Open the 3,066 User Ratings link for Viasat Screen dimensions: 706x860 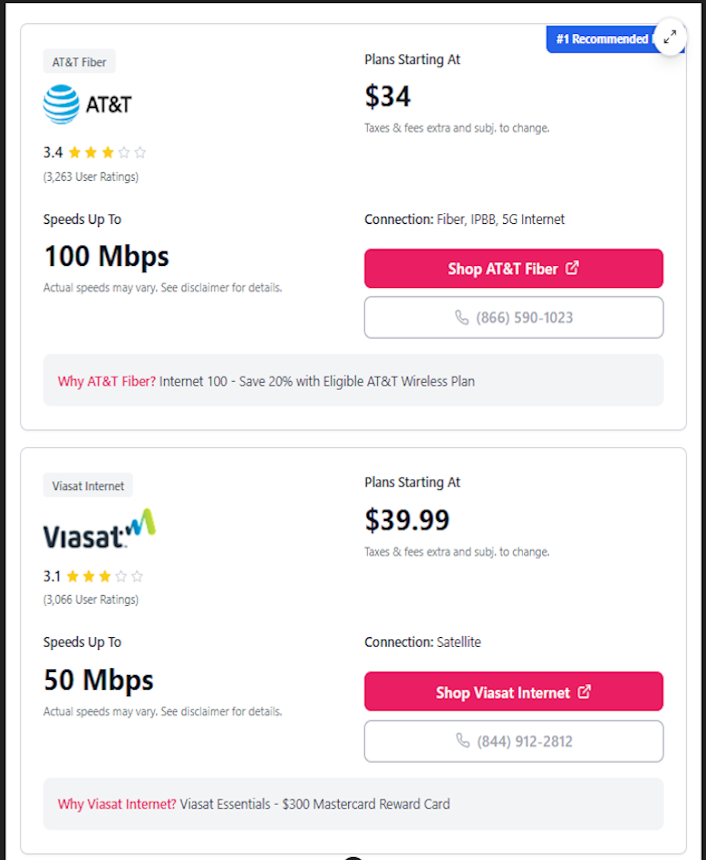coord(90,600)
